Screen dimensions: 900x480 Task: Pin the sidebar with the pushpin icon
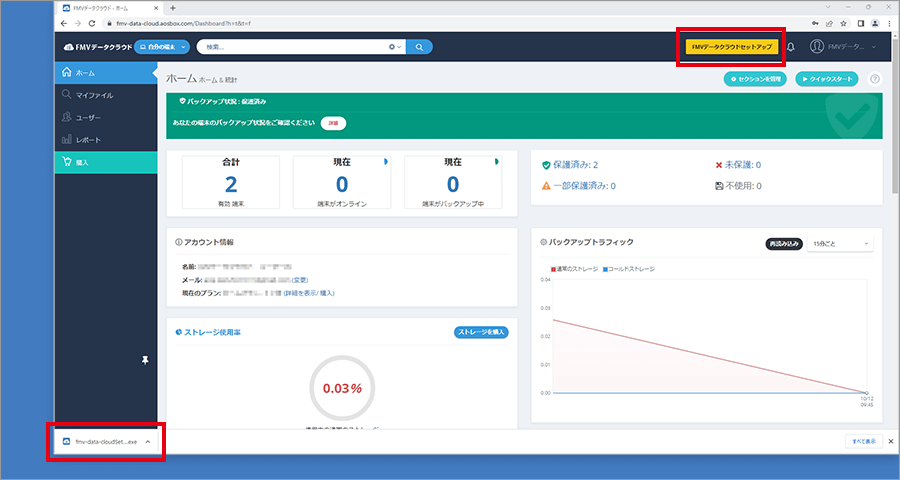(x=144, y=359)
